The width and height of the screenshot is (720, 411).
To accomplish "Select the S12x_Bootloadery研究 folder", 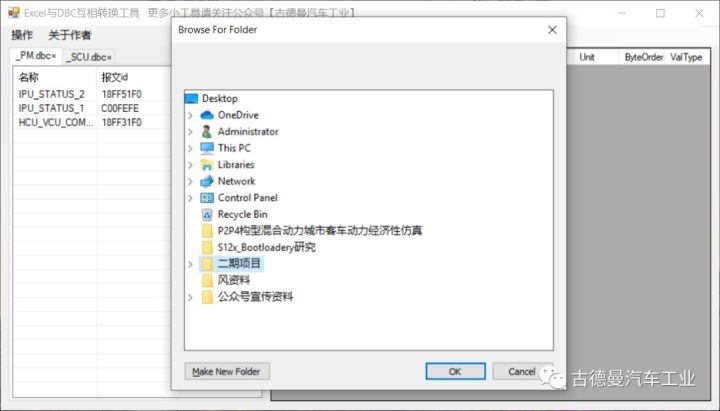I will (x=266, y=247).
